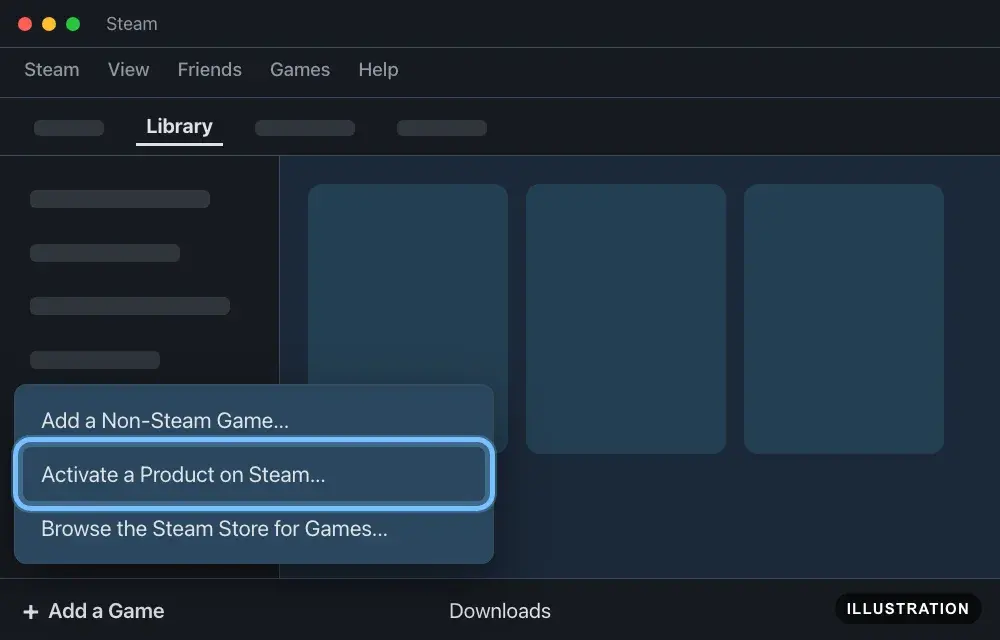This screenshot has height=640, width=1000.
Task: Open the Steam menu
Action: click(x=52, y=69)
